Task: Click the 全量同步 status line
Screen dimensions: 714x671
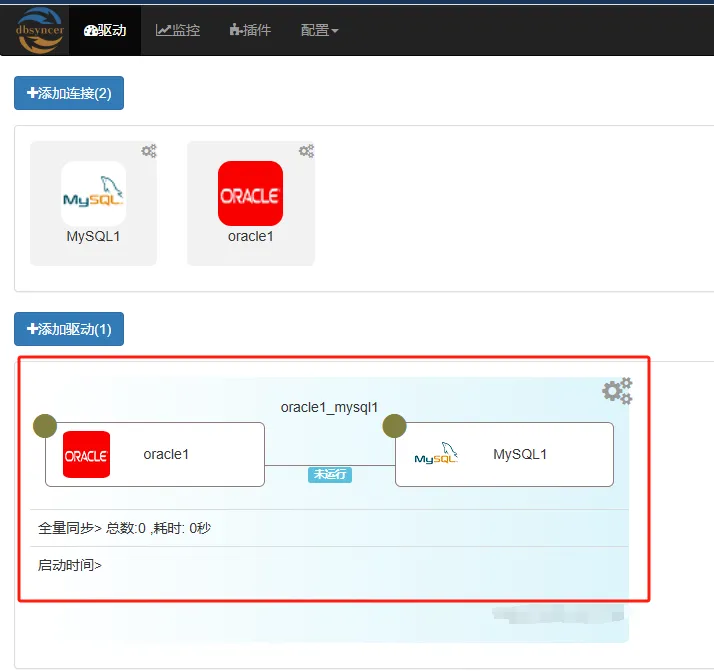Action: pyautogui.click(x=124, y=528)
